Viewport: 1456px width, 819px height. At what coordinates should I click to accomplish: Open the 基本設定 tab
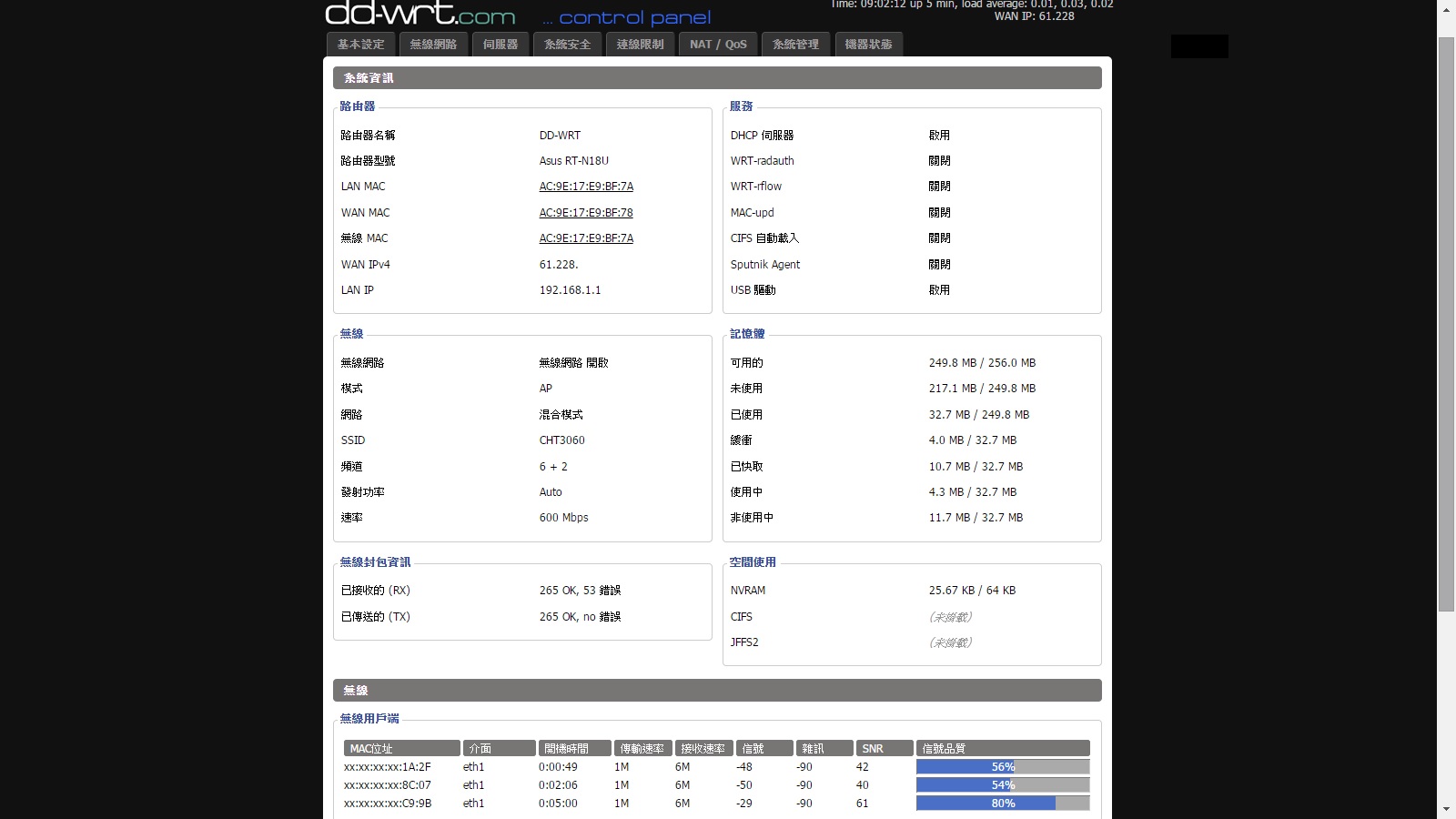pyautogui.click(x=361, y=45)
